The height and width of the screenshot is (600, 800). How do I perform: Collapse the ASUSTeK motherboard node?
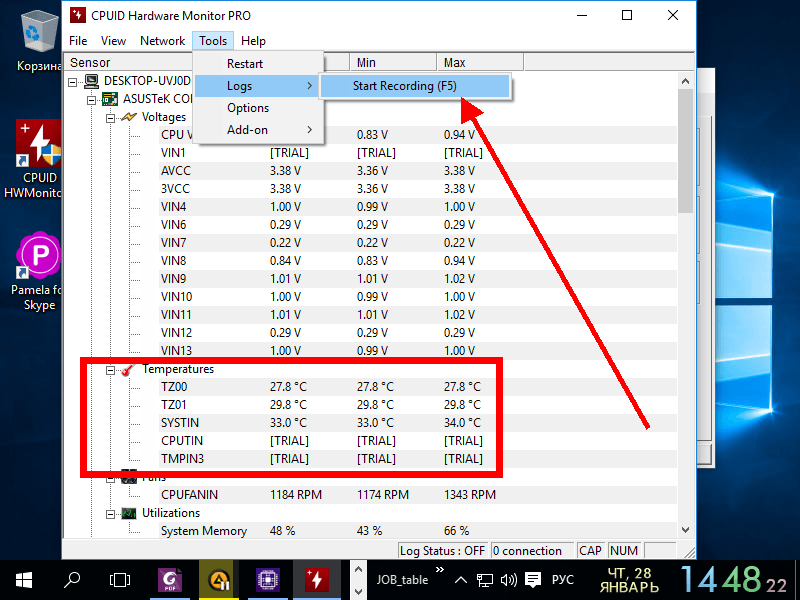pos(91,99)
